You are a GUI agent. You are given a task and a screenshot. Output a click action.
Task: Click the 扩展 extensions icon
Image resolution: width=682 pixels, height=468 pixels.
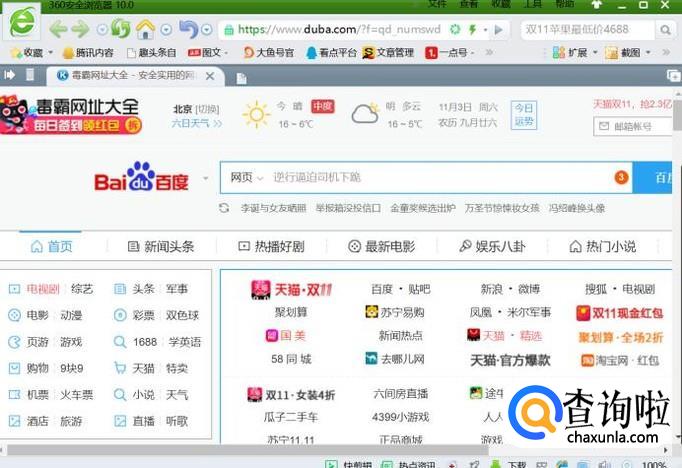[x=558, y=53]
